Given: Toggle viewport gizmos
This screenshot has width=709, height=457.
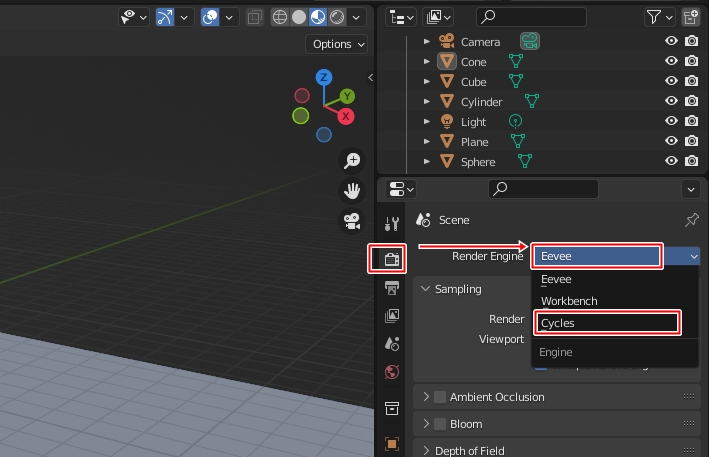Looking at the screenshot, I should pos(165,17).
